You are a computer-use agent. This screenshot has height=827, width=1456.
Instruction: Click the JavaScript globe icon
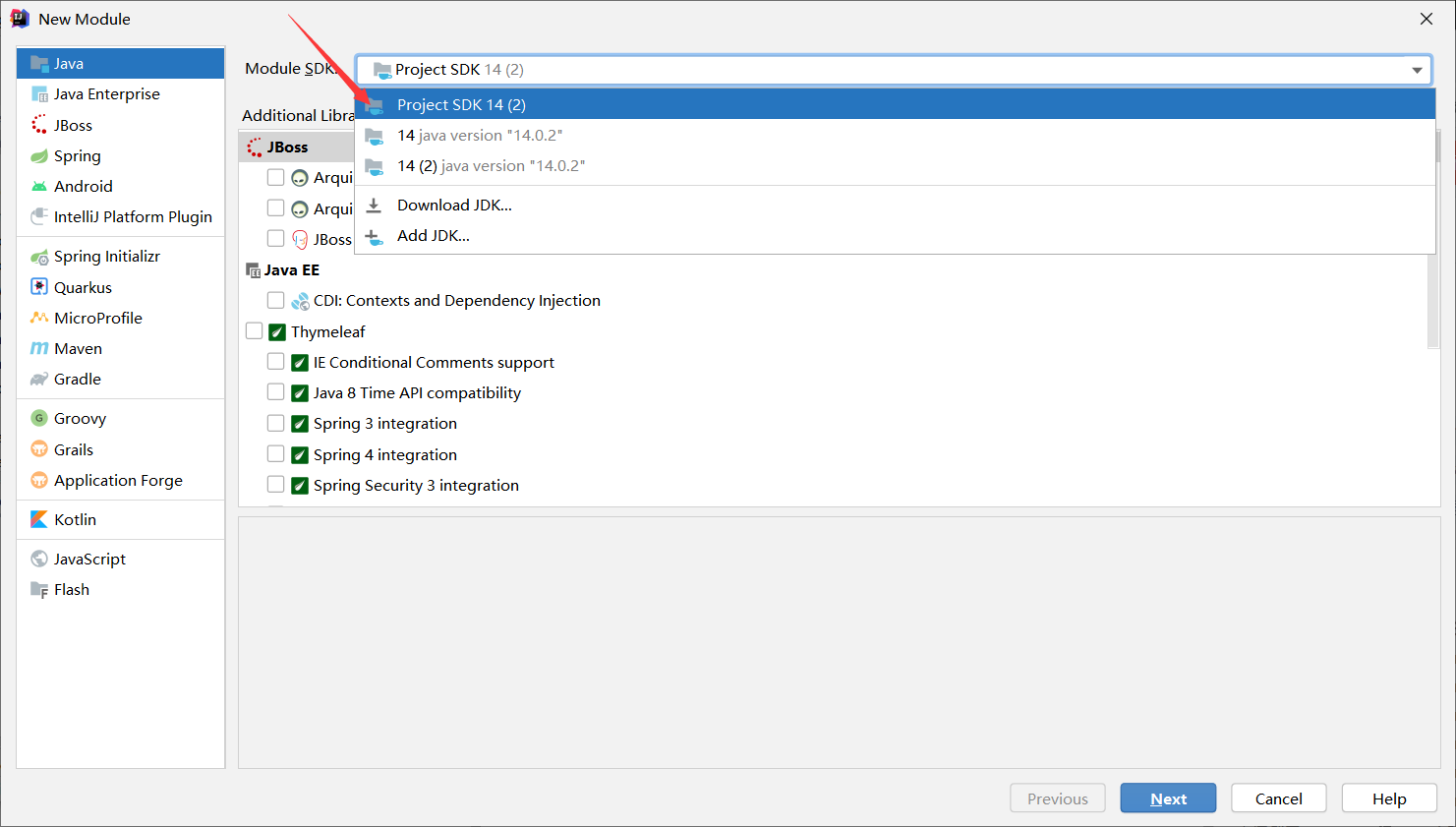tap(39, 559)
